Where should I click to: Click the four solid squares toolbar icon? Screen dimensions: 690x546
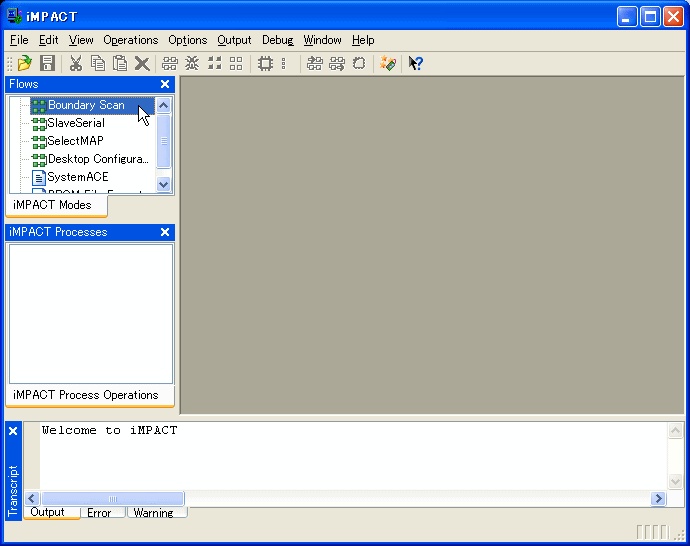pyautogui.click(x=214, y=63)
